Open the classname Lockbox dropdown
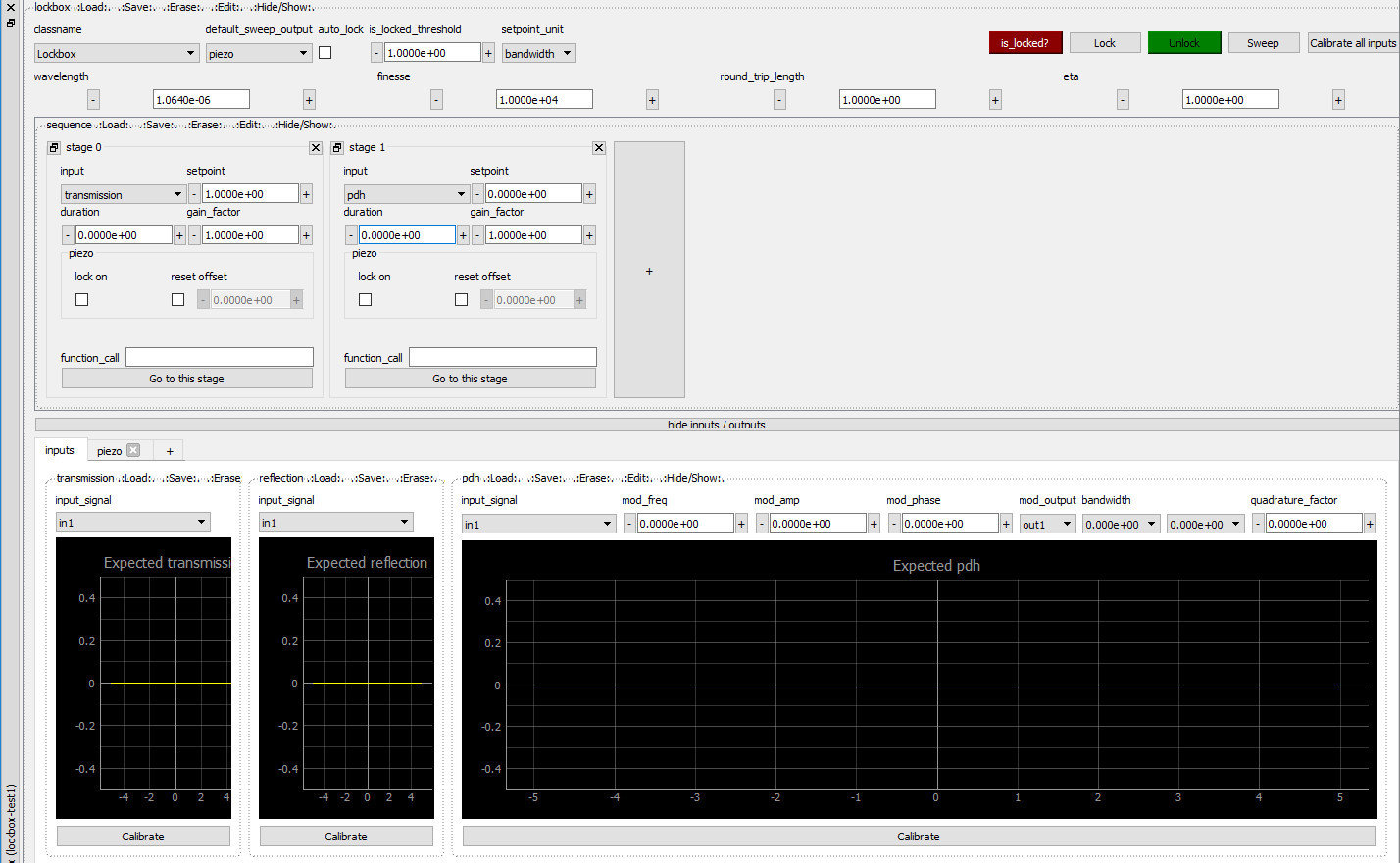Image resolution: width=1400 pixels, height=863 pixels. tap(117, 53)
